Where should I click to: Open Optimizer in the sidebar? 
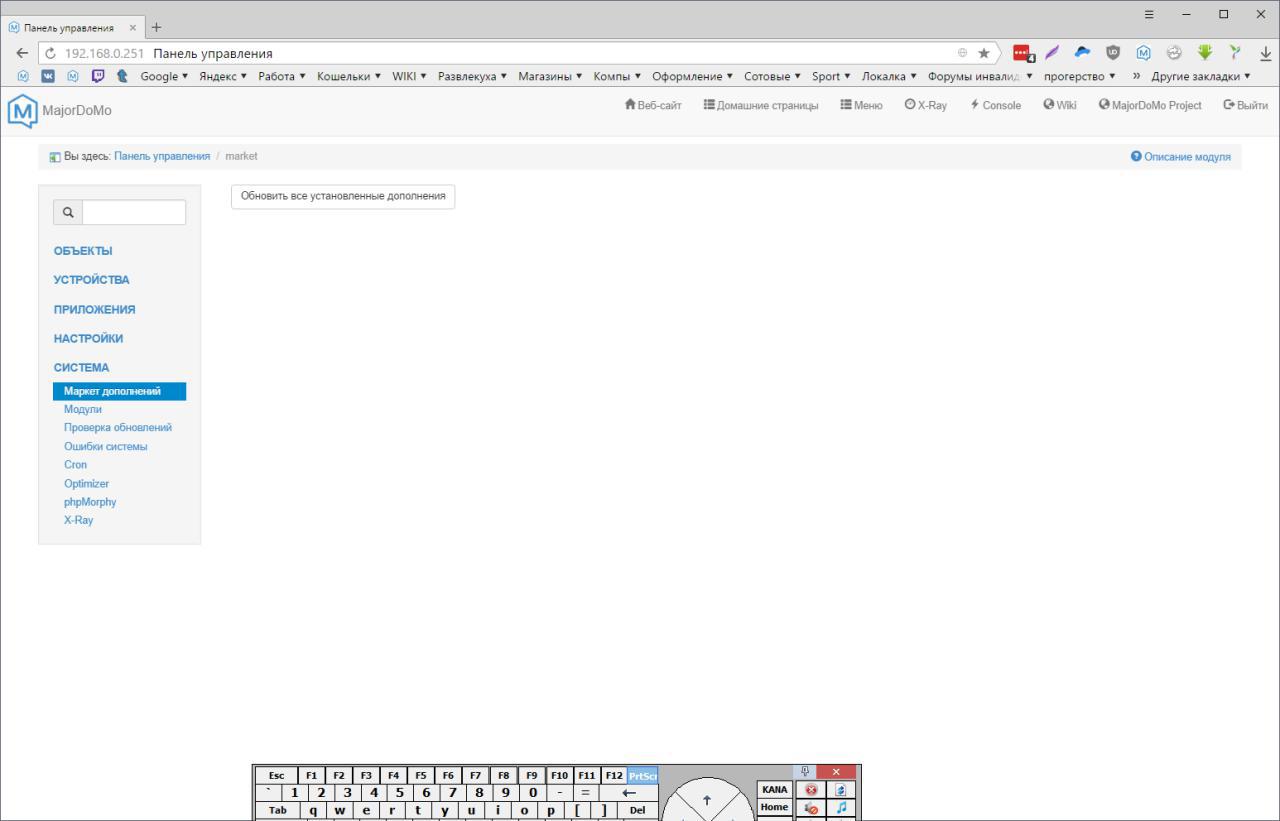[x=87, y=483]
